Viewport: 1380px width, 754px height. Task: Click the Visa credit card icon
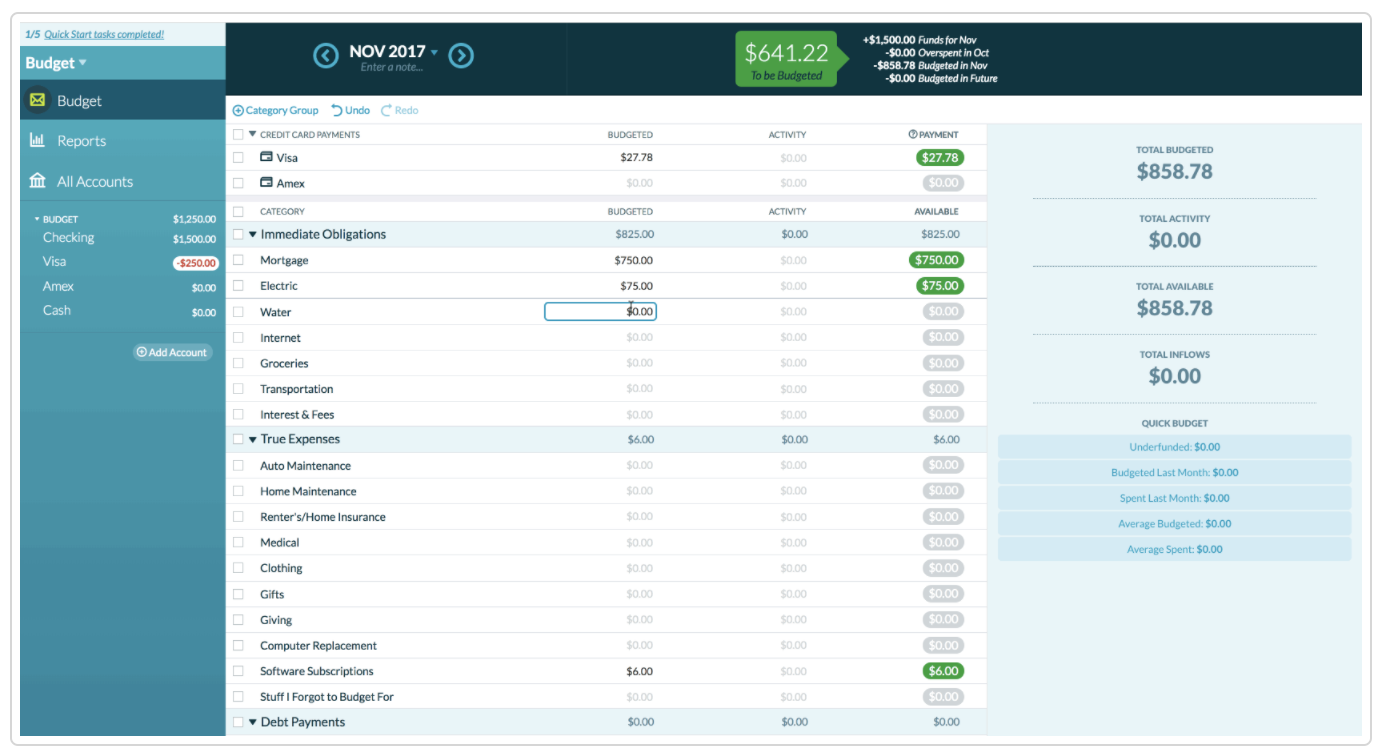pyautogui.click(x=267, y=157)
